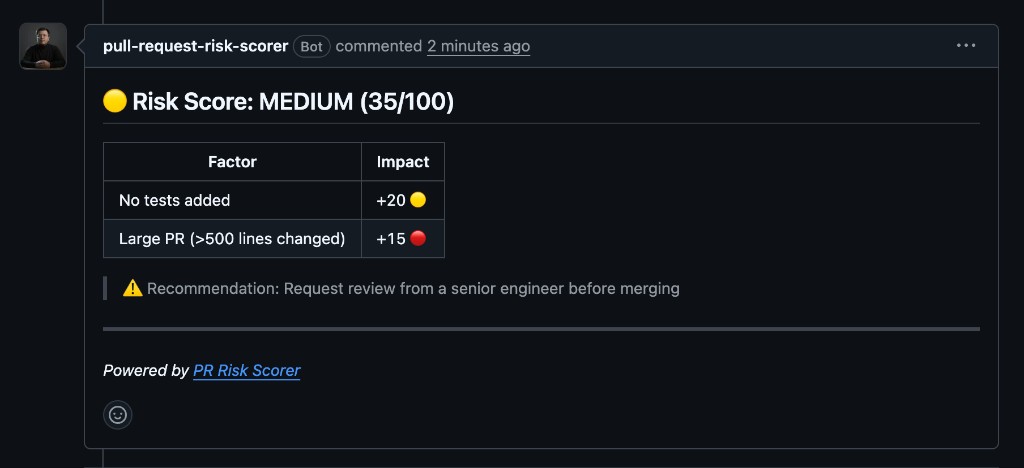This screenshot has height=468, width=1024.
Task: Click the Recommendation blockquote text
Action: (x=413, y=289)
